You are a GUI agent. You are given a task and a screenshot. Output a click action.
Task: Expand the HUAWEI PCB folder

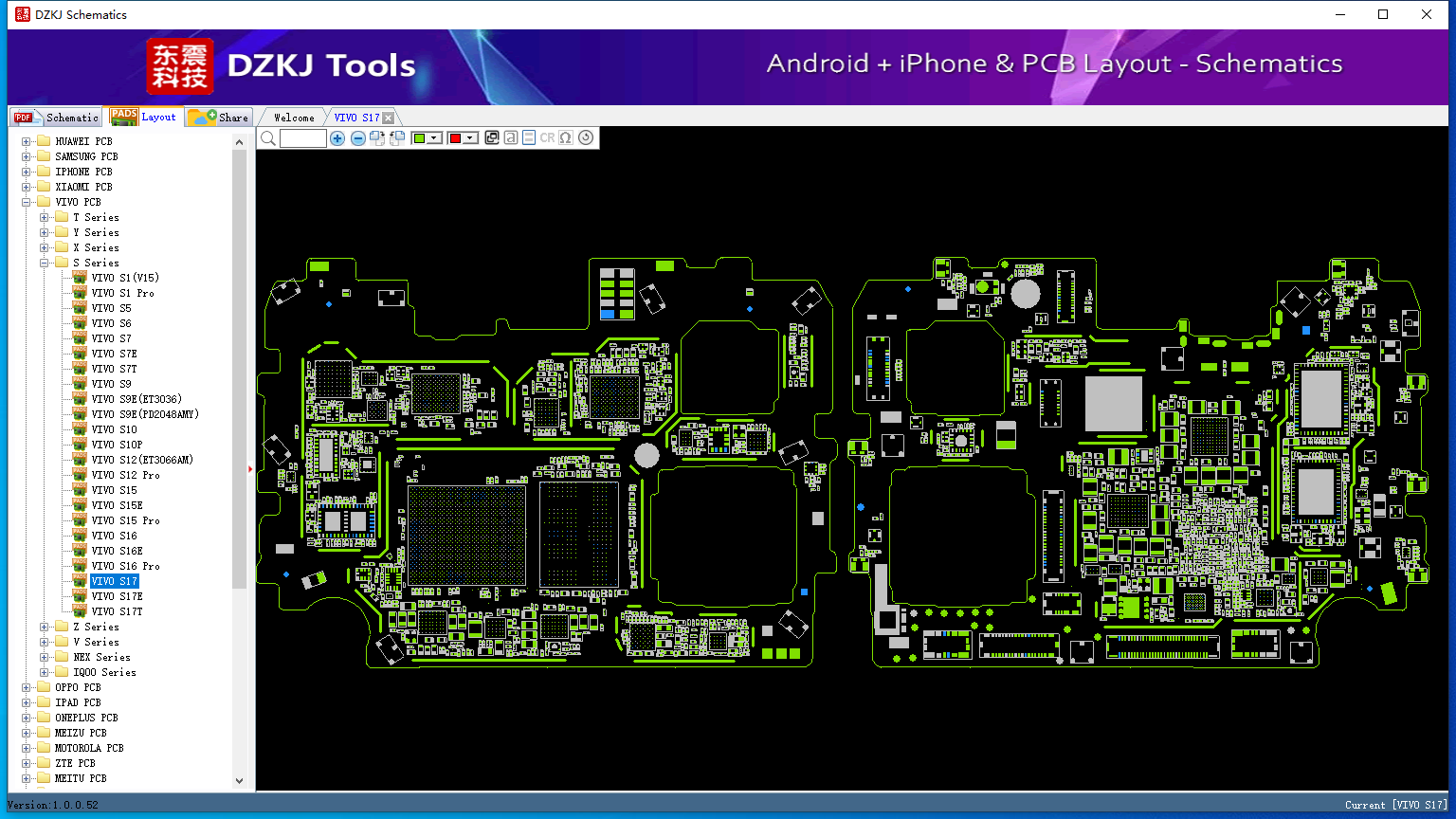[x=27, y=141]
